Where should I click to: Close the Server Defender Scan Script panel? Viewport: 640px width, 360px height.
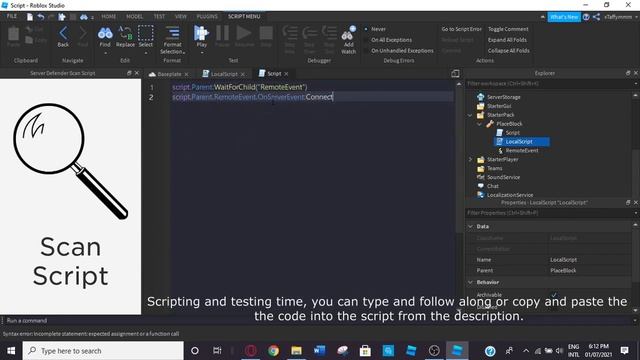tap(137, 73)
